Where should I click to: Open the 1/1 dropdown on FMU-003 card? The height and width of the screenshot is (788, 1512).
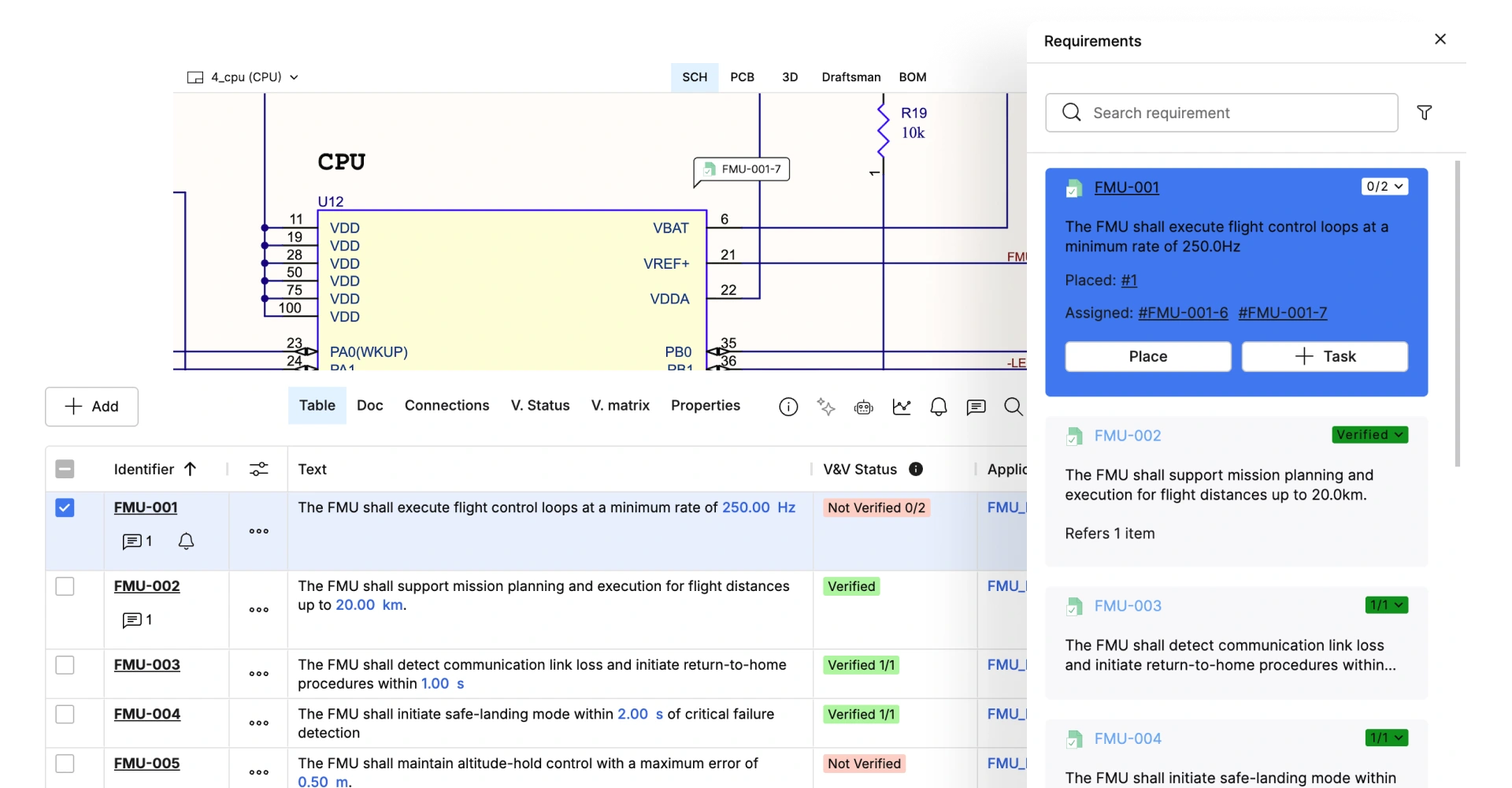pyautogui.click(x=1387, y=605)
